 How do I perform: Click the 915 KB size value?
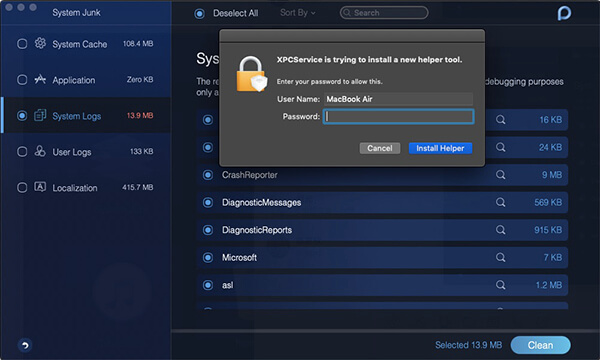(x=548, y=230)
